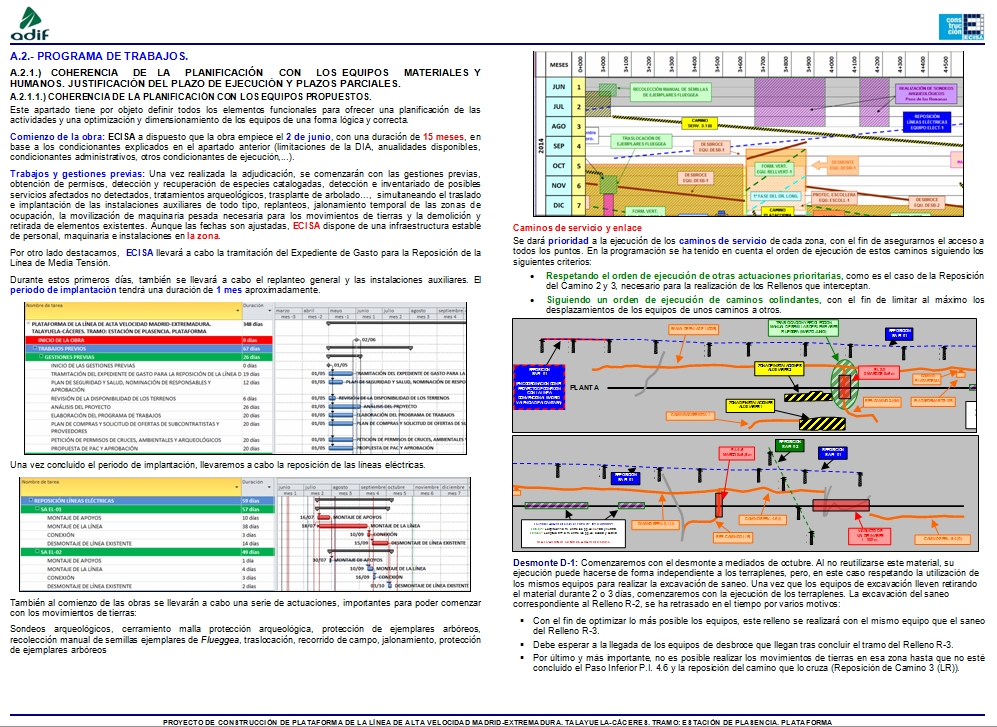Screen dimensions: 997x727
Task: Select DESMONTAJE DE LÍNEA EXISTENTE 14 días row
Action: click(148, 543)
